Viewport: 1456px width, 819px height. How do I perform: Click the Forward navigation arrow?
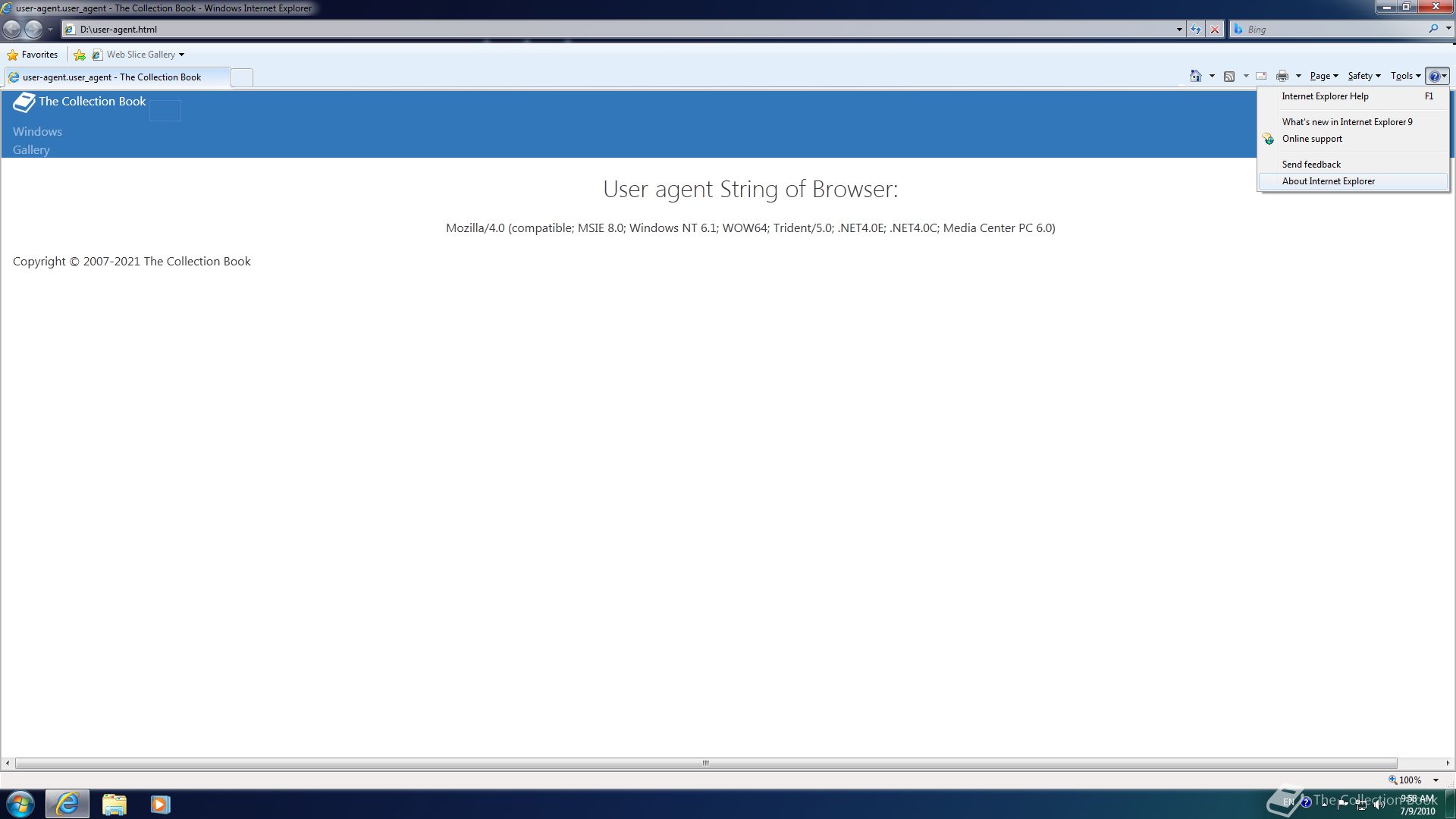(x=33, y=29)
